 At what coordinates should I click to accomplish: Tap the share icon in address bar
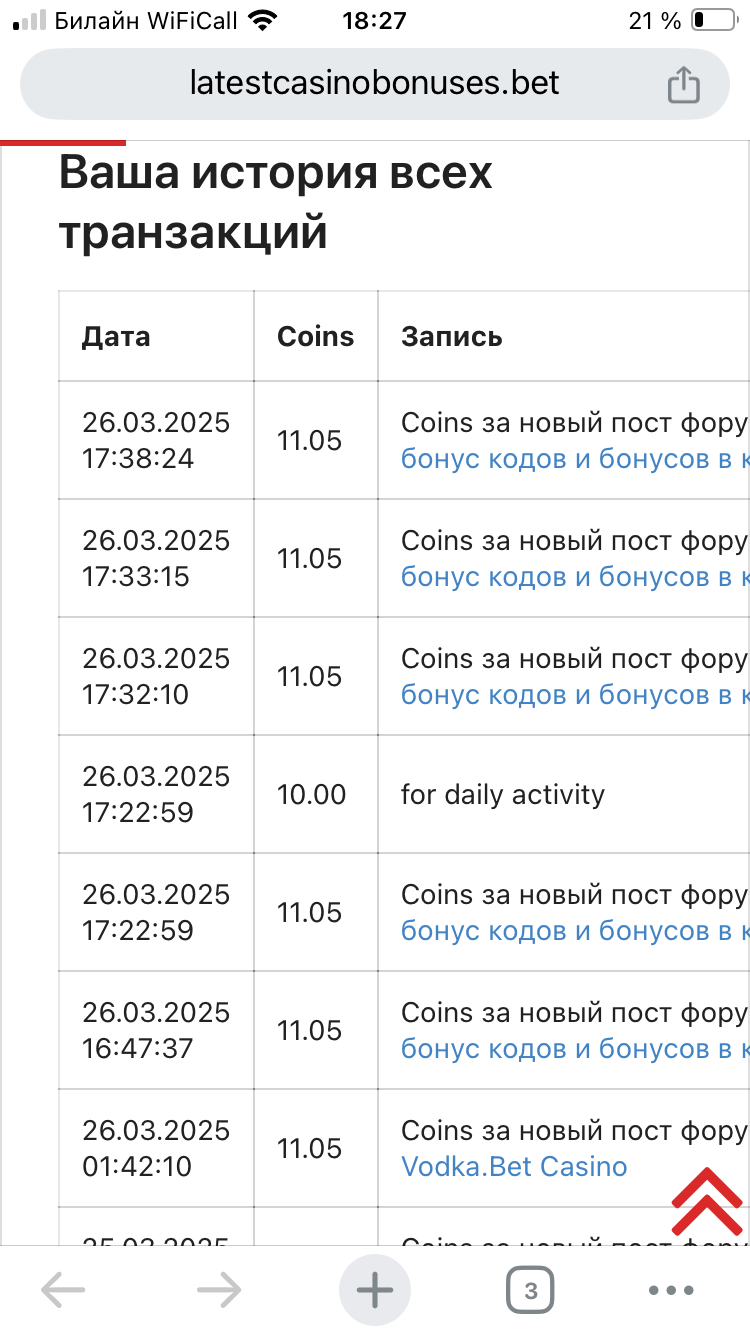tap(683, 84)
